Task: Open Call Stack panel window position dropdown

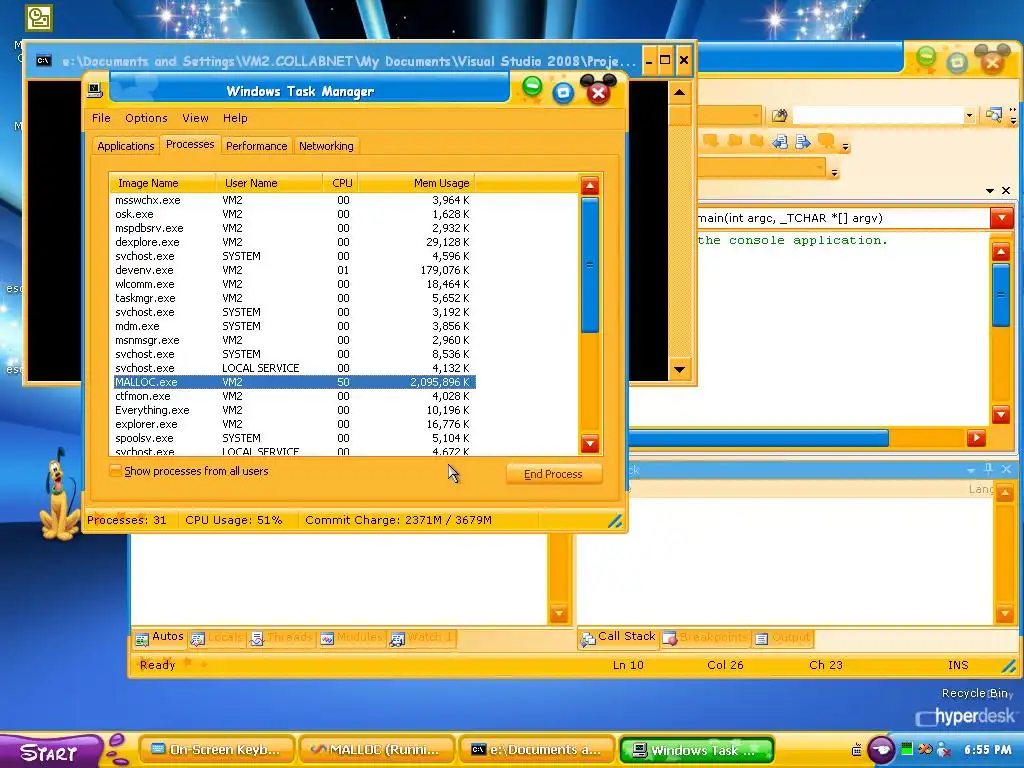Action: [x=971, y=470]
